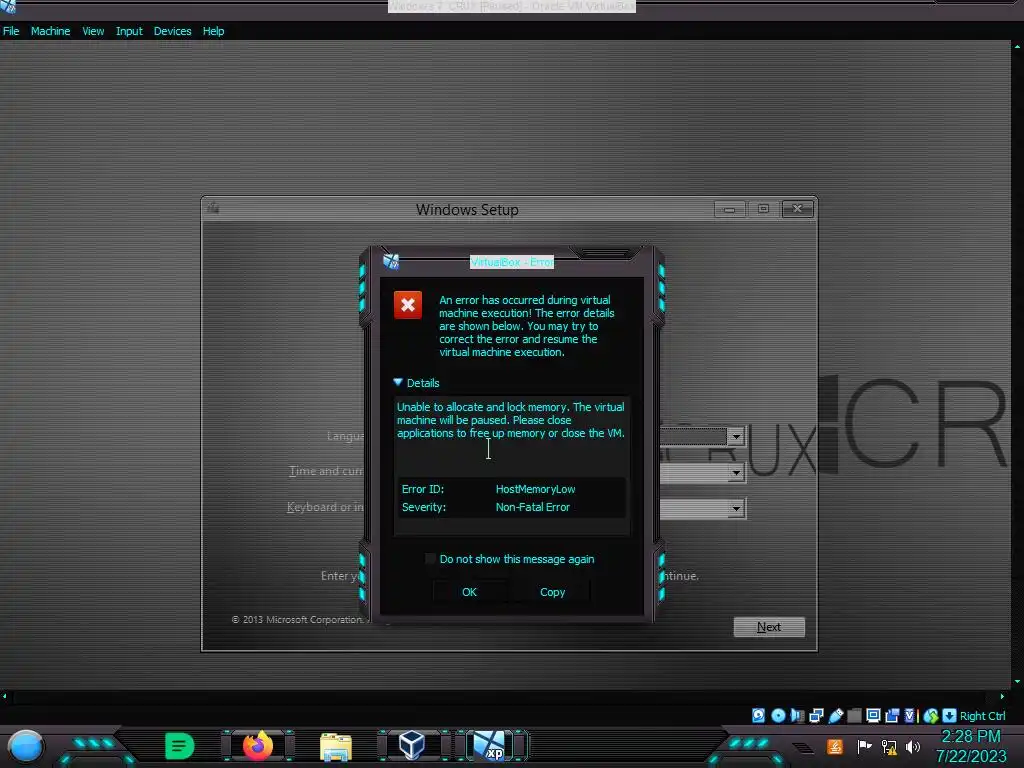The height and width of the screenshot is (768, 1024).
Task: Open the File menu
Action: [x=11, y=31]
